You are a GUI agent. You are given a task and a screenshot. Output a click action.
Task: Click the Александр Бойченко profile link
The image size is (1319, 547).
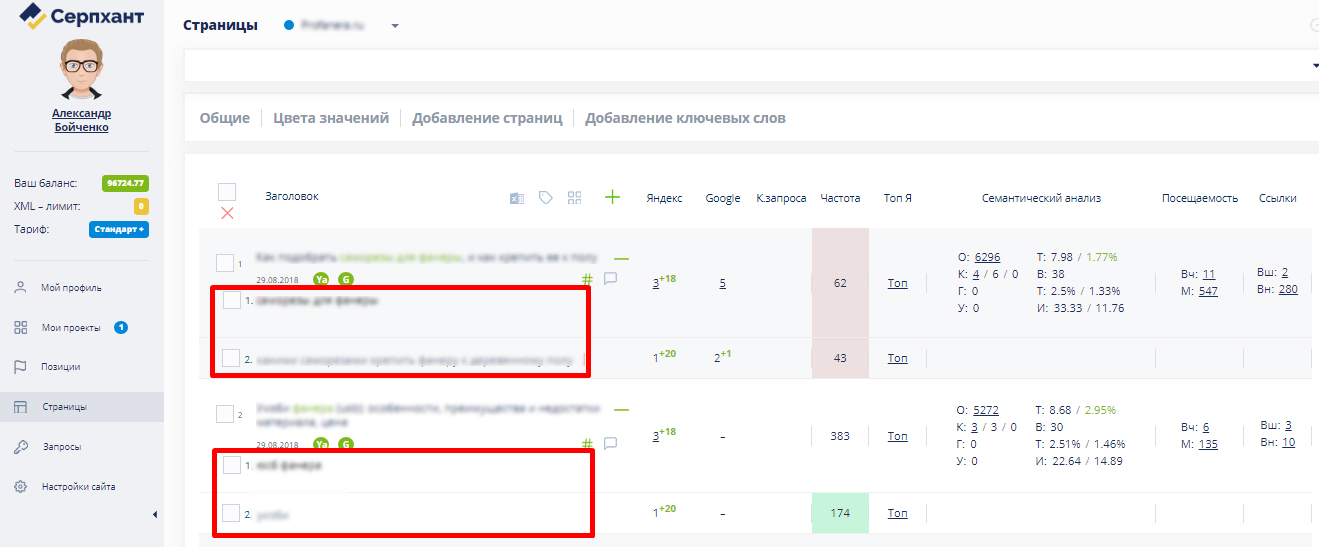[x=81, y=120]
